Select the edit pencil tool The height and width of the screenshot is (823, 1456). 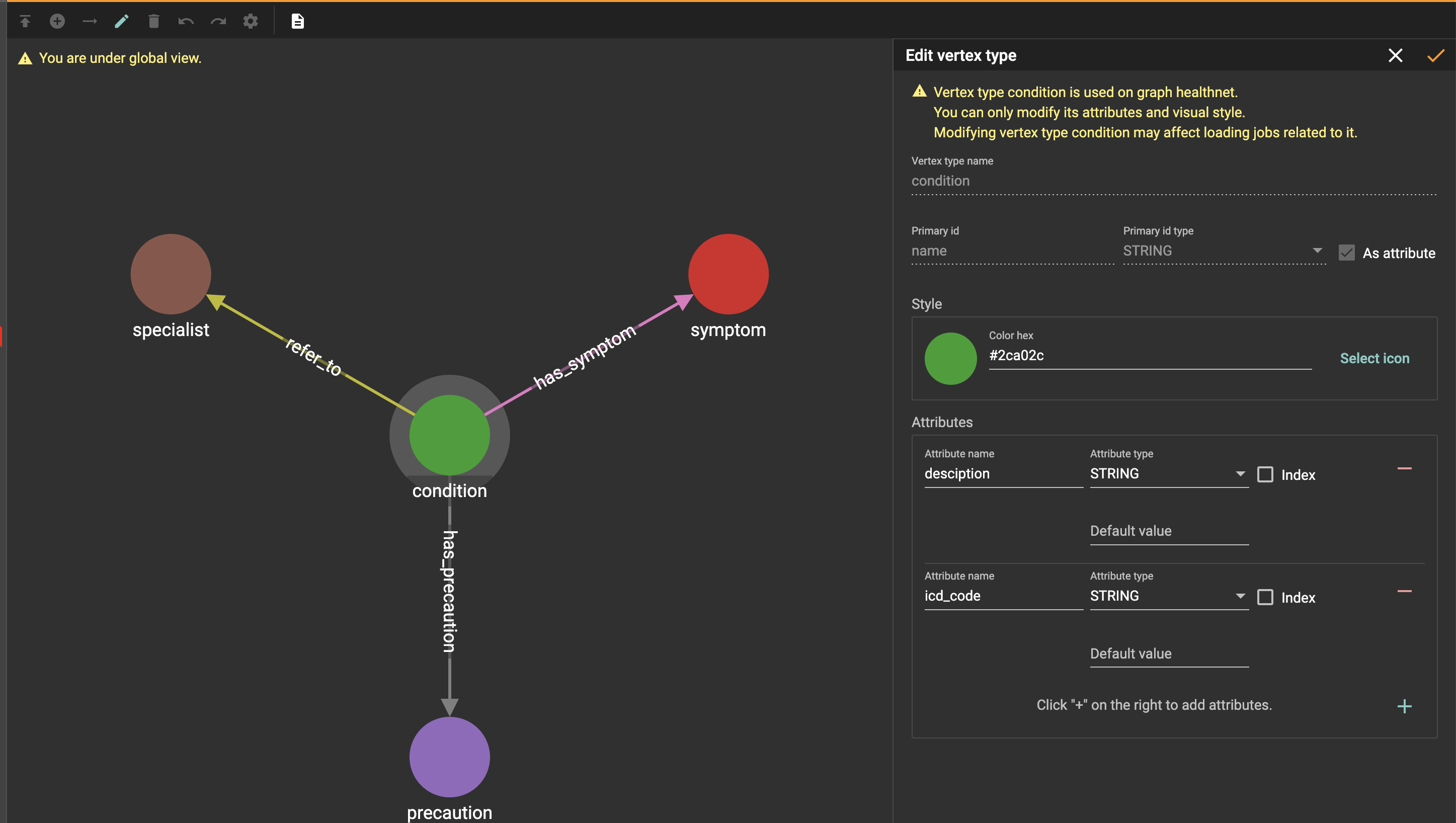122,21
